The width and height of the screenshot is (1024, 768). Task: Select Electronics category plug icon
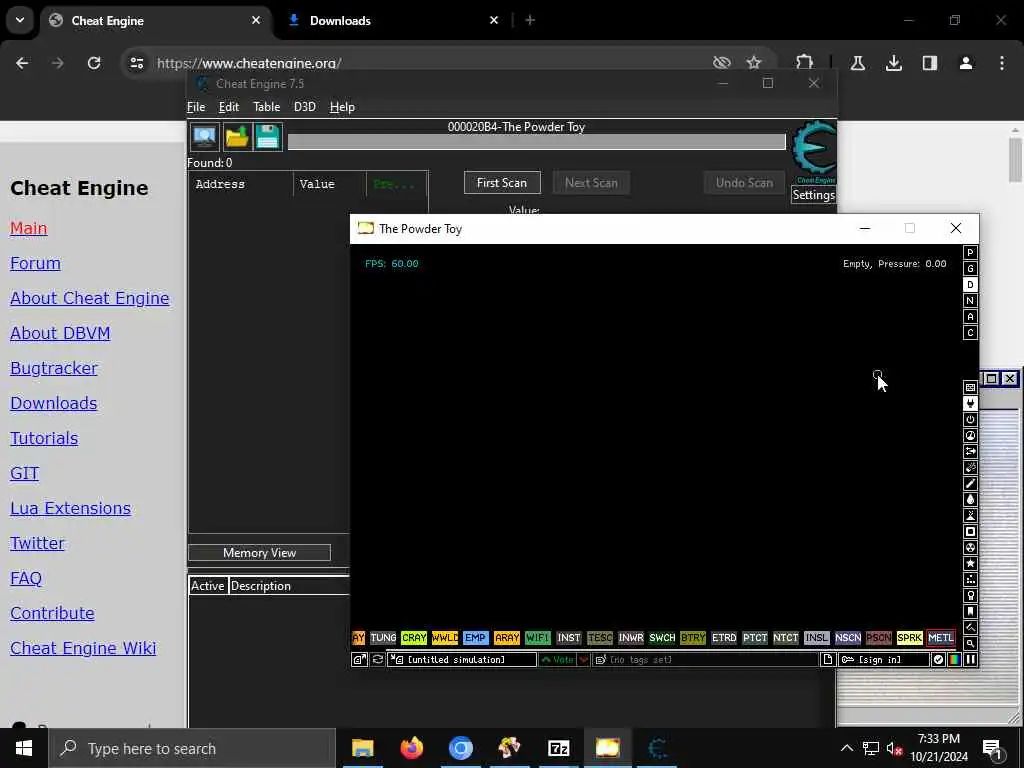coord(970,404)
